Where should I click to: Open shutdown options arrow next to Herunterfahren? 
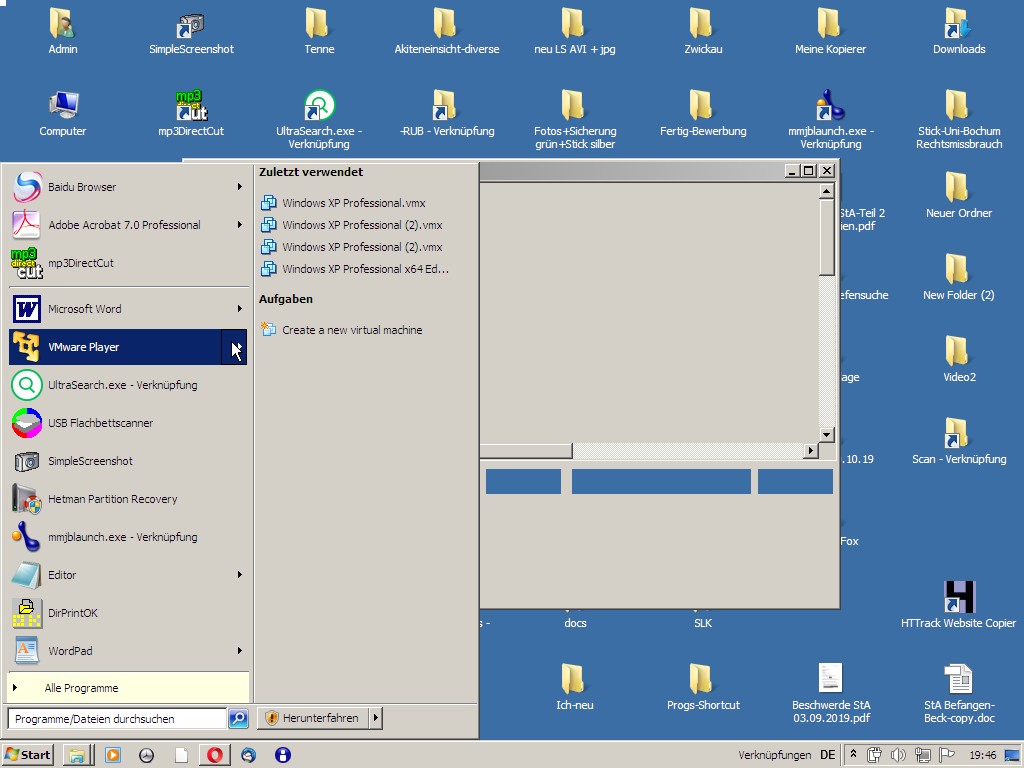coord(376,718)
